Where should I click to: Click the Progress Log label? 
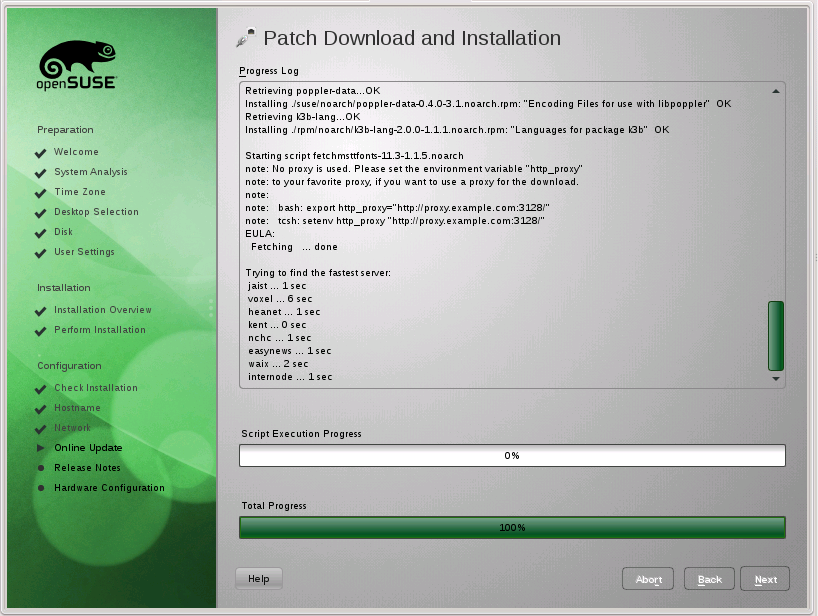tap(269, 71)
